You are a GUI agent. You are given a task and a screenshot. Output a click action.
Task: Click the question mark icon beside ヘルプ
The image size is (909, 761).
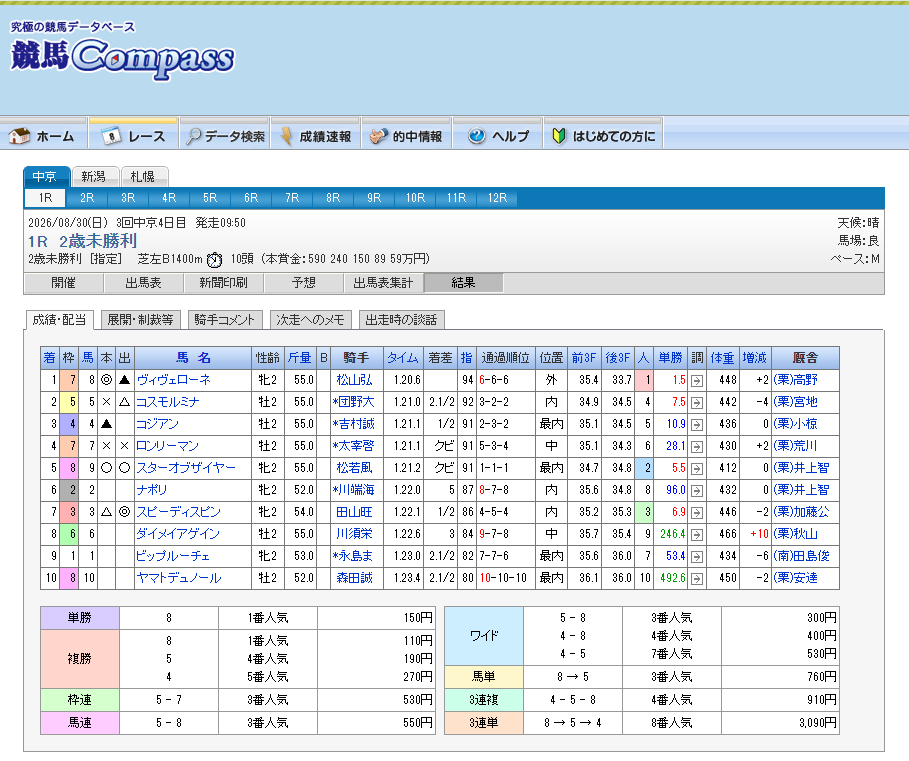tap(477, 136)
